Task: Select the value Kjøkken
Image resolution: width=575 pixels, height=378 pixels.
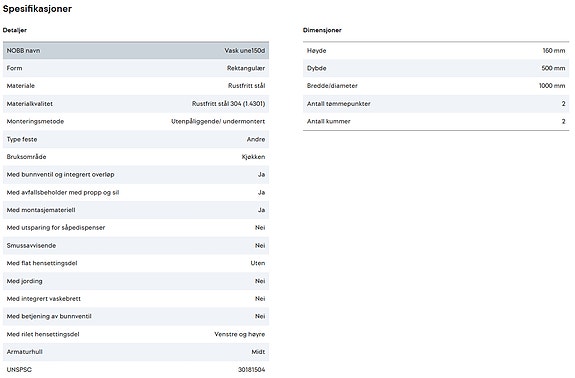Action: pyautogui.click(x=253, y=157)
